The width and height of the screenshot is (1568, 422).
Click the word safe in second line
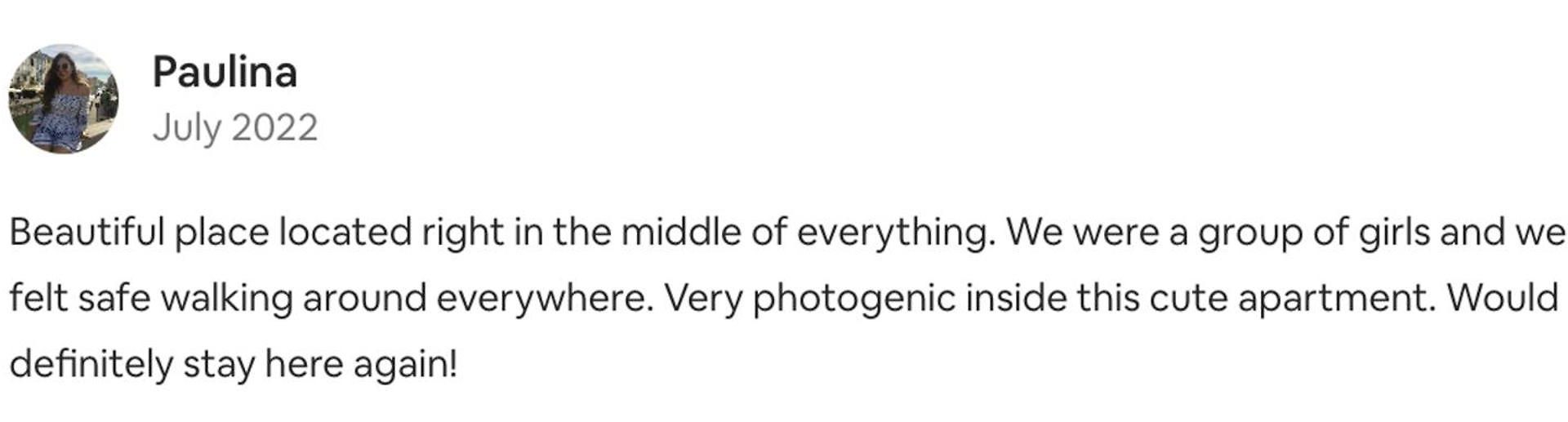[x=114, y=298]
